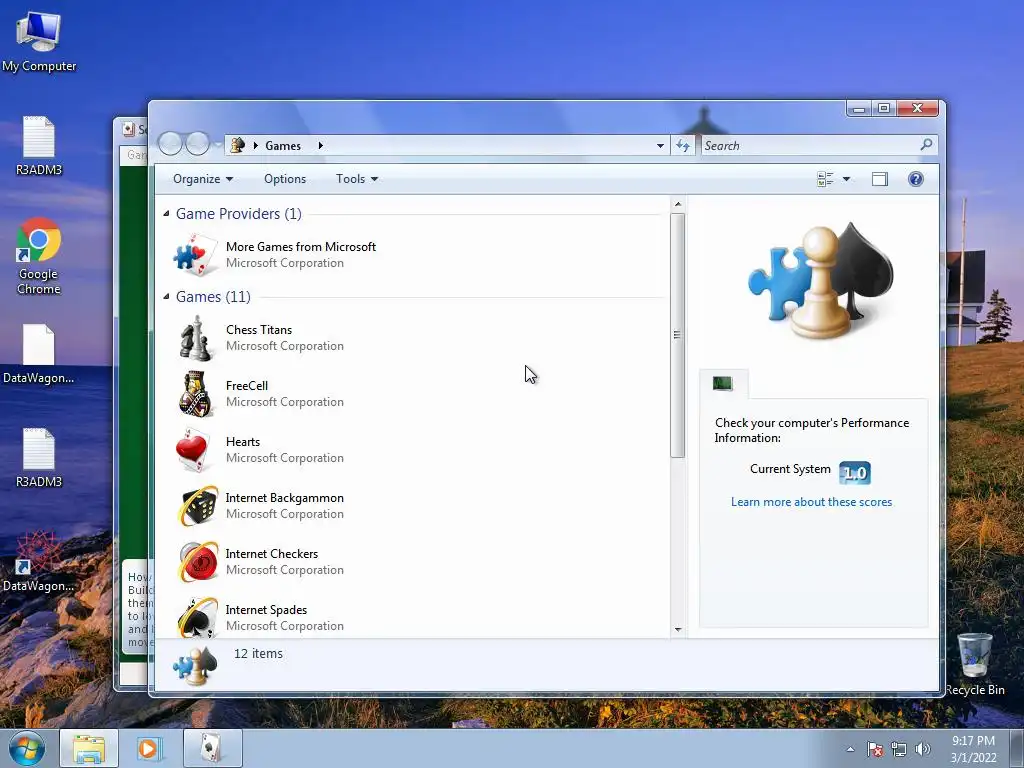This screenshot has width=1024, height=768.
Task: Select the DataWagon red star shortcut
Action: tap(39, 562)
